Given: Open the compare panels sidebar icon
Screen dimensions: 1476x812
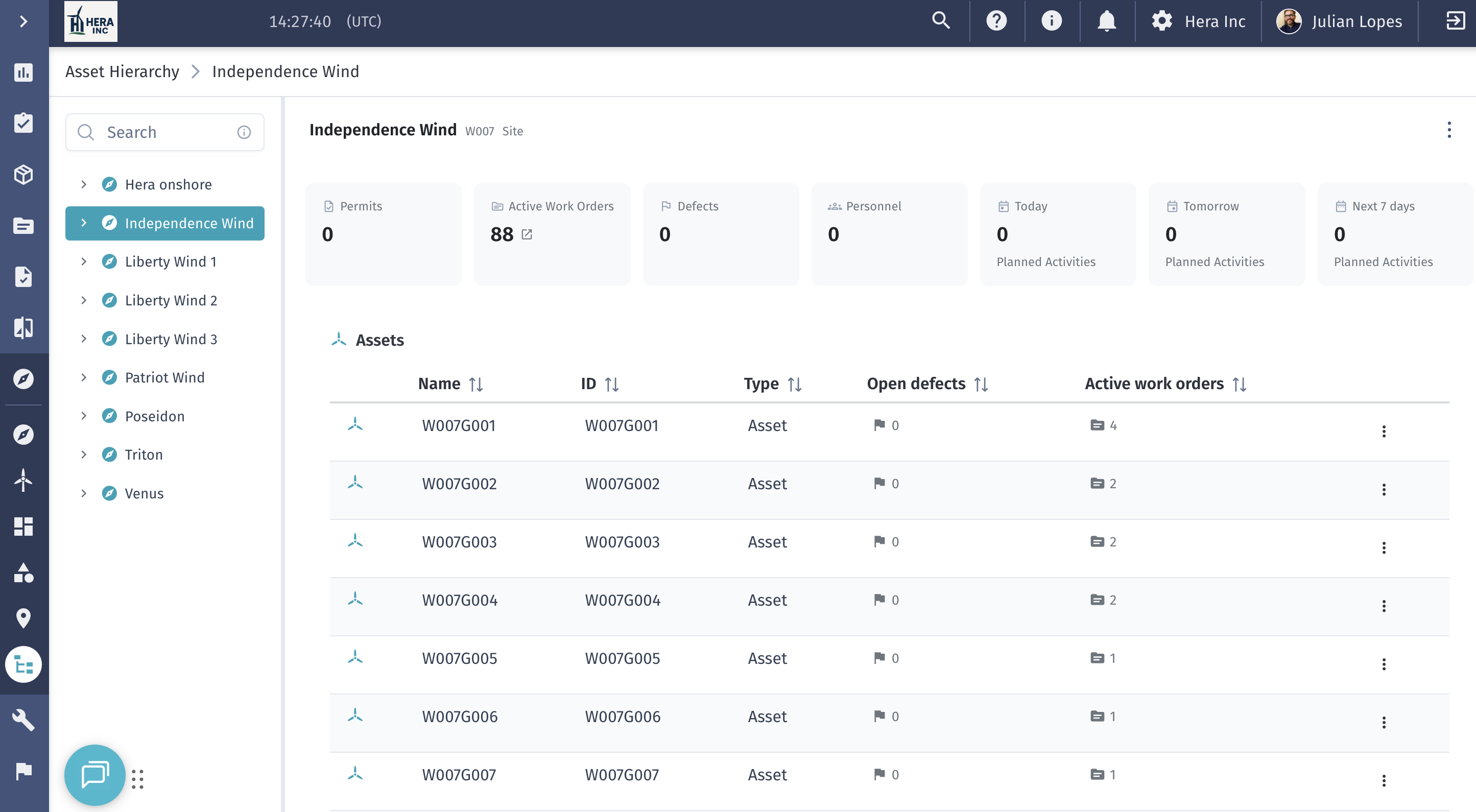Looking at the screenshot, I should coord(23,328).
